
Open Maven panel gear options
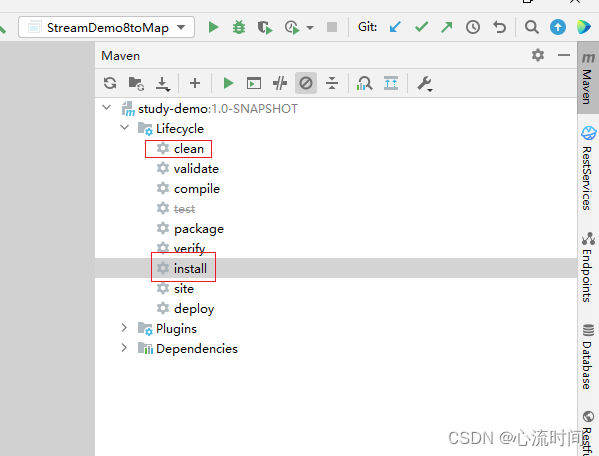point(538,55)
